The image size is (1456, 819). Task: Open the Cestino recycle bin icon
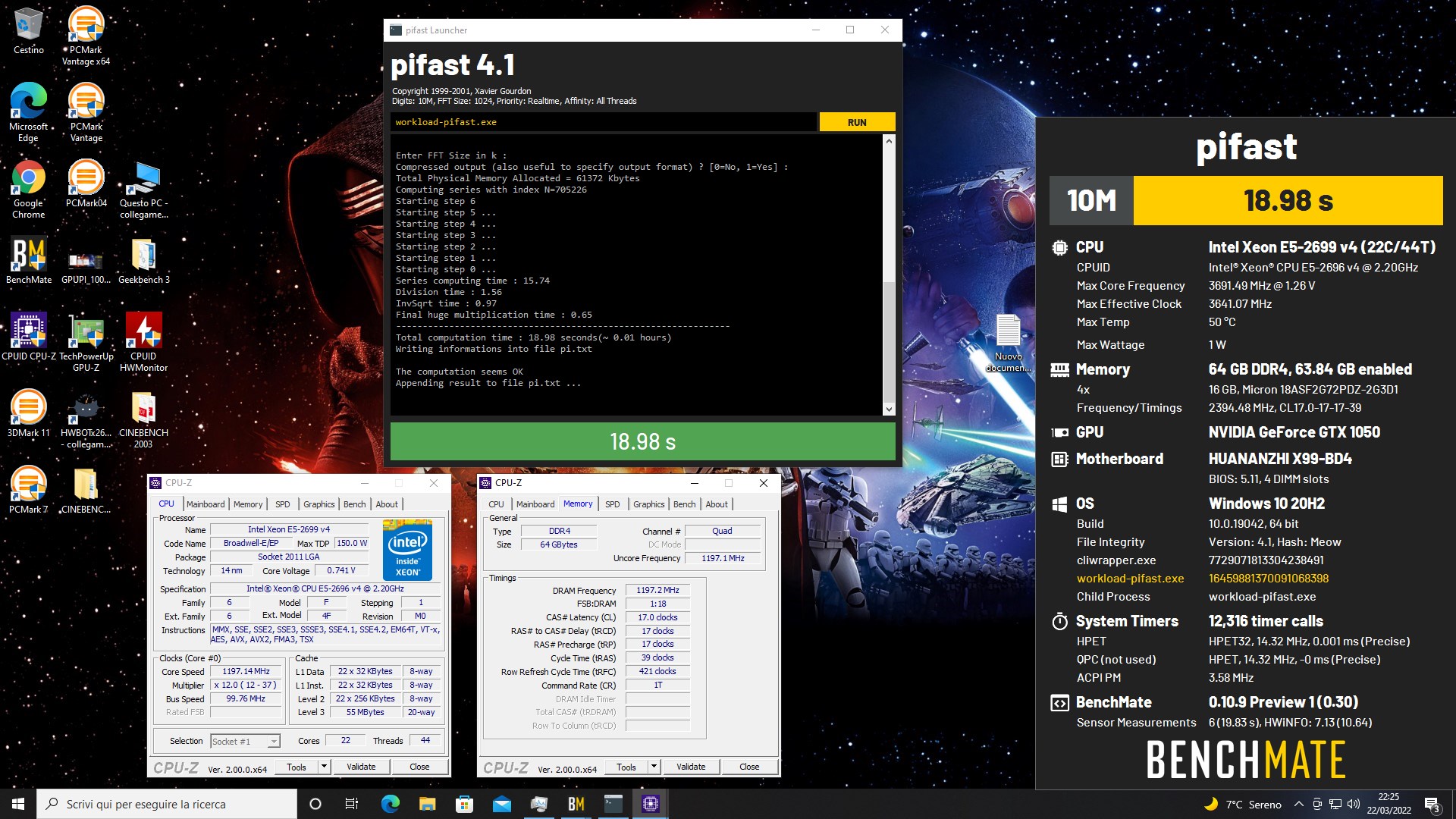point(28,30)
